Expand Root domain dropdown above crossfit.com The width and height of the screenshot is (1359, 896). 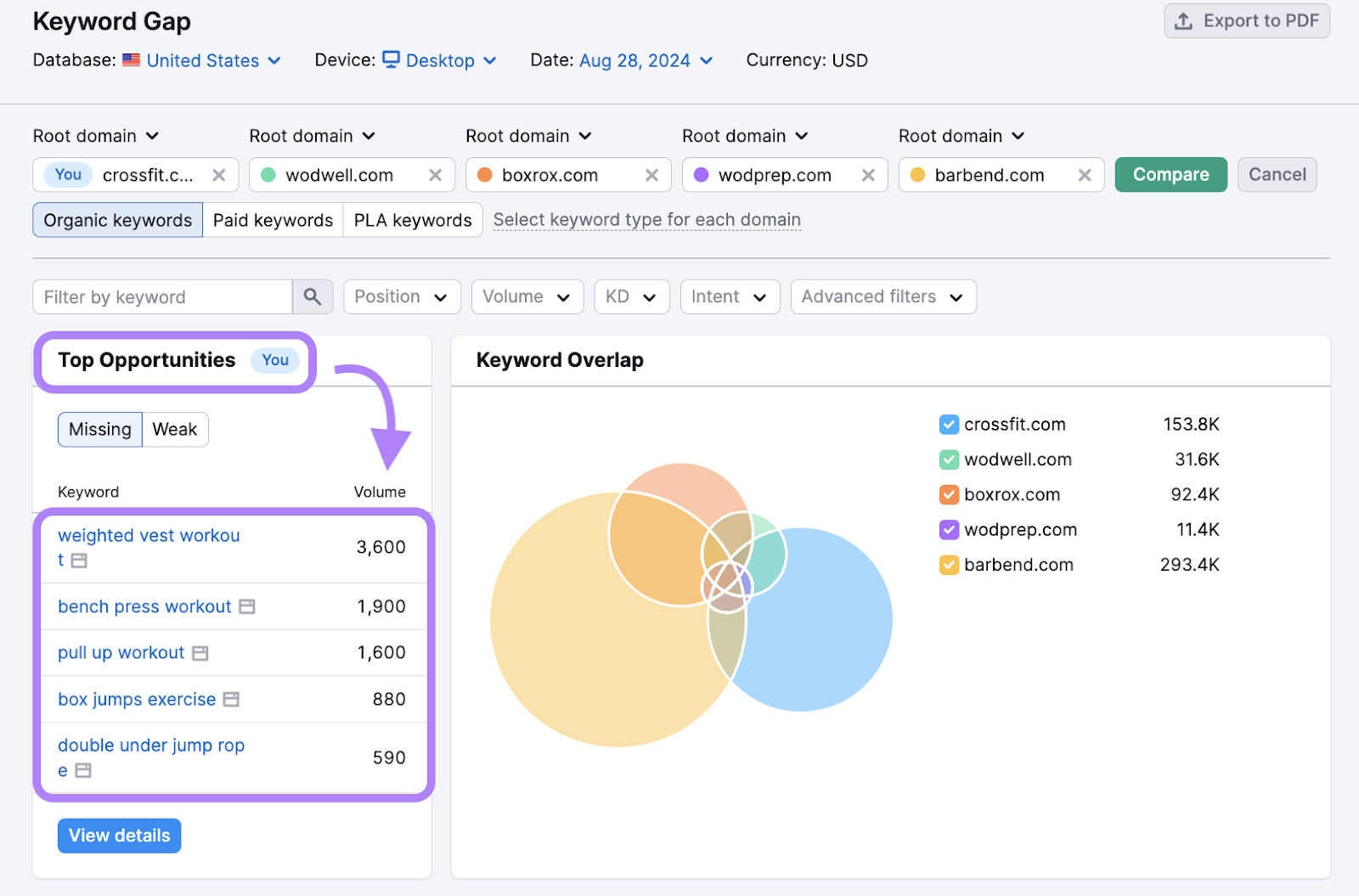pyautogui.click(x=96, y=136)
